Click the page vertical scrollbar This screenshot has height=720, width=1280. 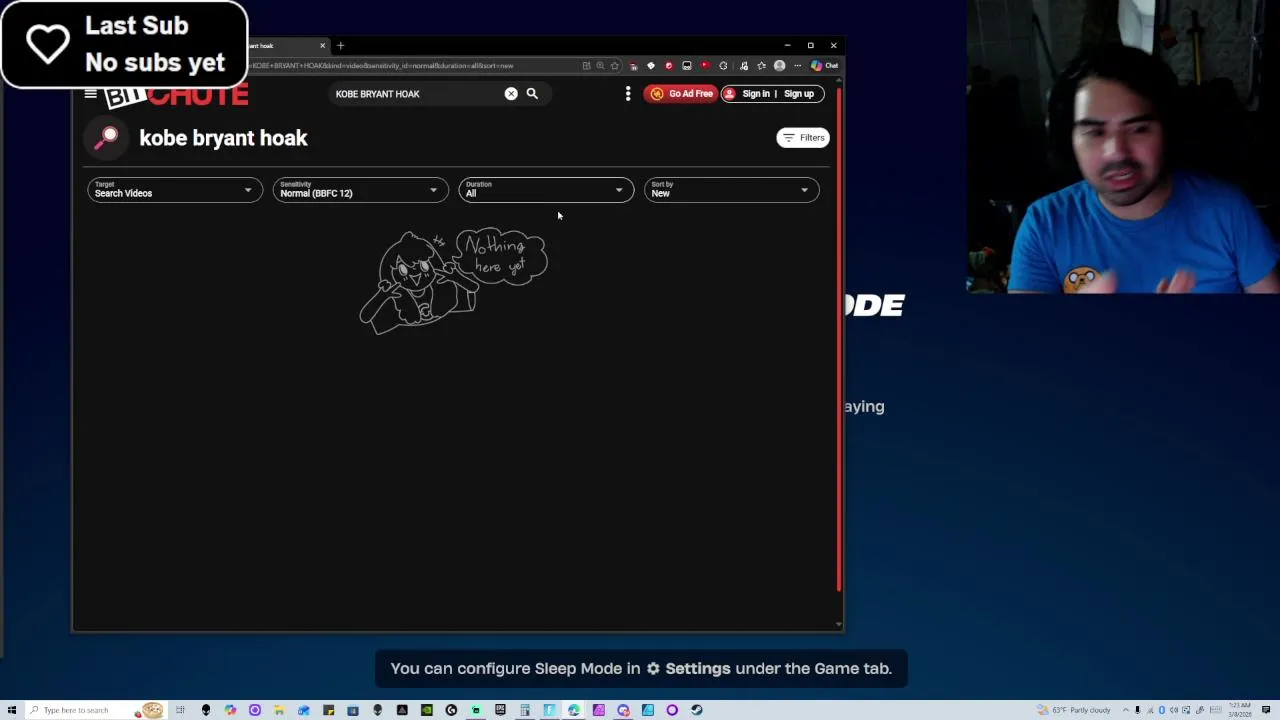(839, 340)
